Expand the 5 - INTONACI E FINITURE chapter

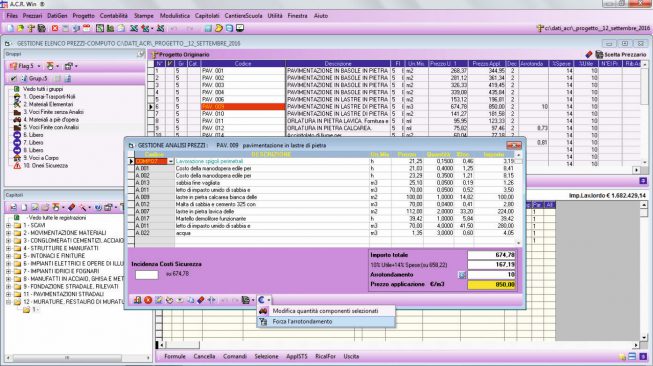coord(8,256)
